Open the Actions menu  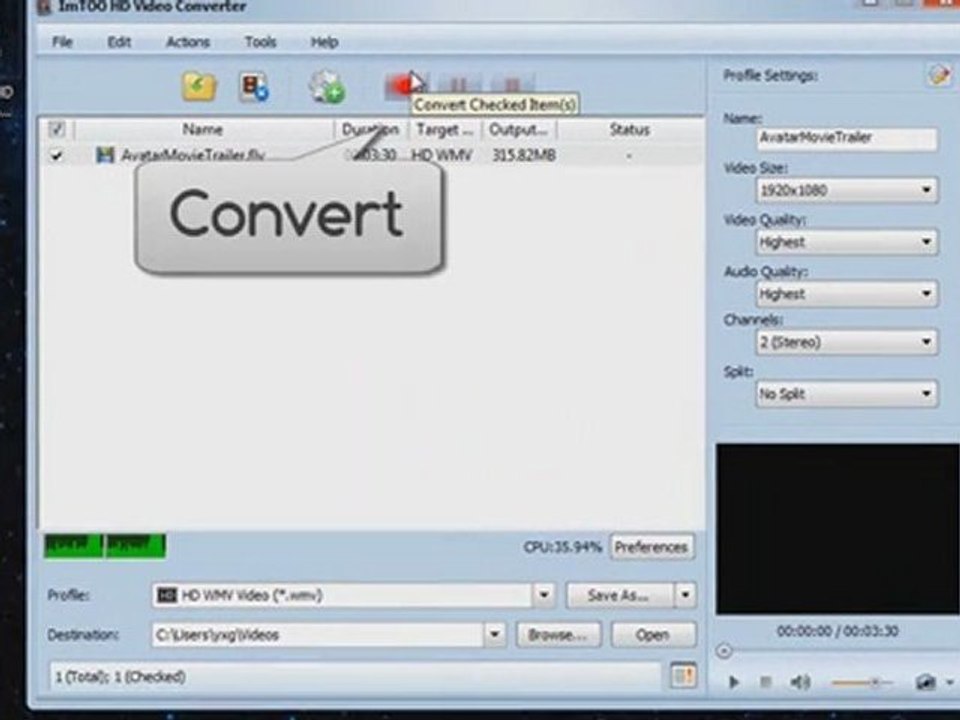pyautogui.click(x=188, y=42)
